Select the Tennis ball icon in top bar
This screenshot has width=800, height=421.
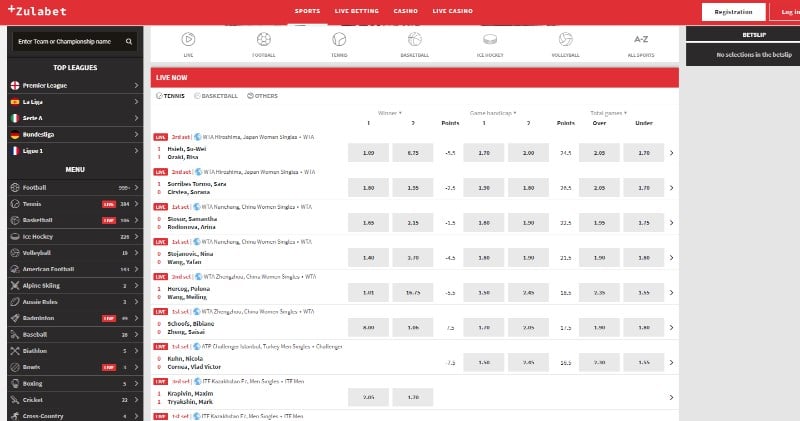(x=339, y=39)
